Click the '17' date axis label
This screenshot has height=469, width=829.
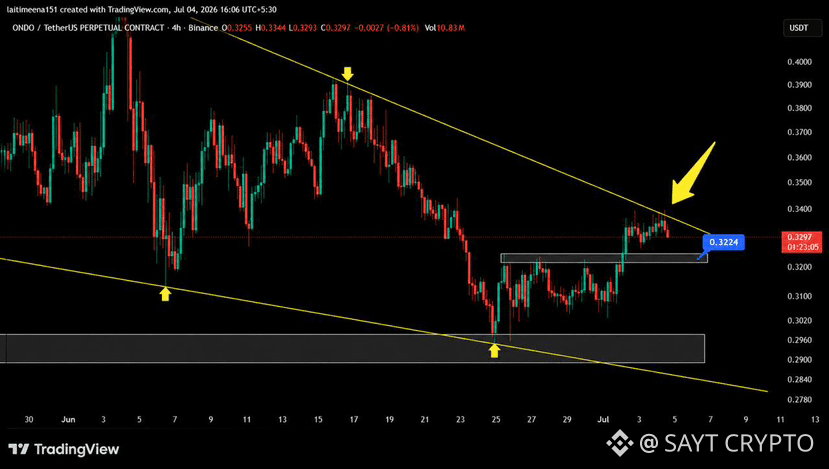coord(354,419)
